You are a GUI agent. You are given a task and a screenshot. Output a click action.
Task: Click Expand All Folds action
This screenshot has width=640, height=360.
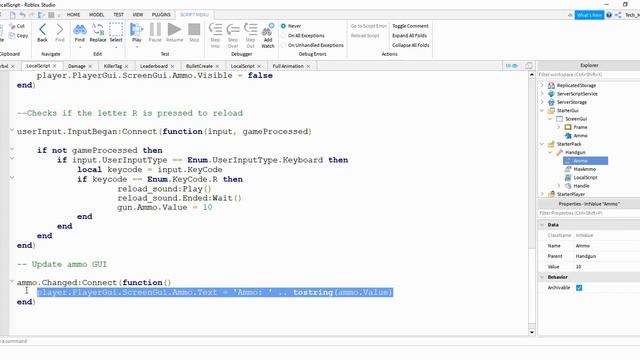(409, 36)
